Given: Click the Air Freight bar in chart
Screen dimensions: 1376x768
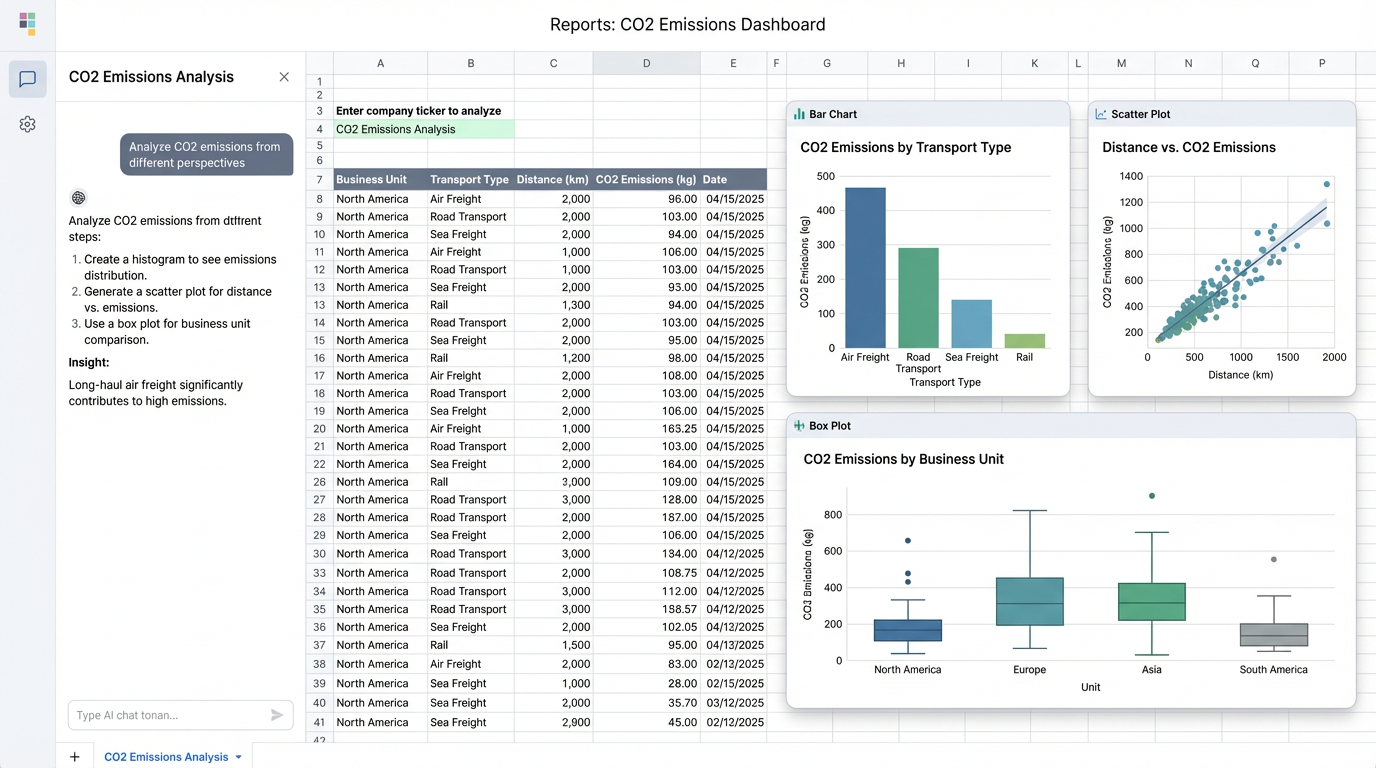Looking at the screenshot, I should [x=865, y=268].
